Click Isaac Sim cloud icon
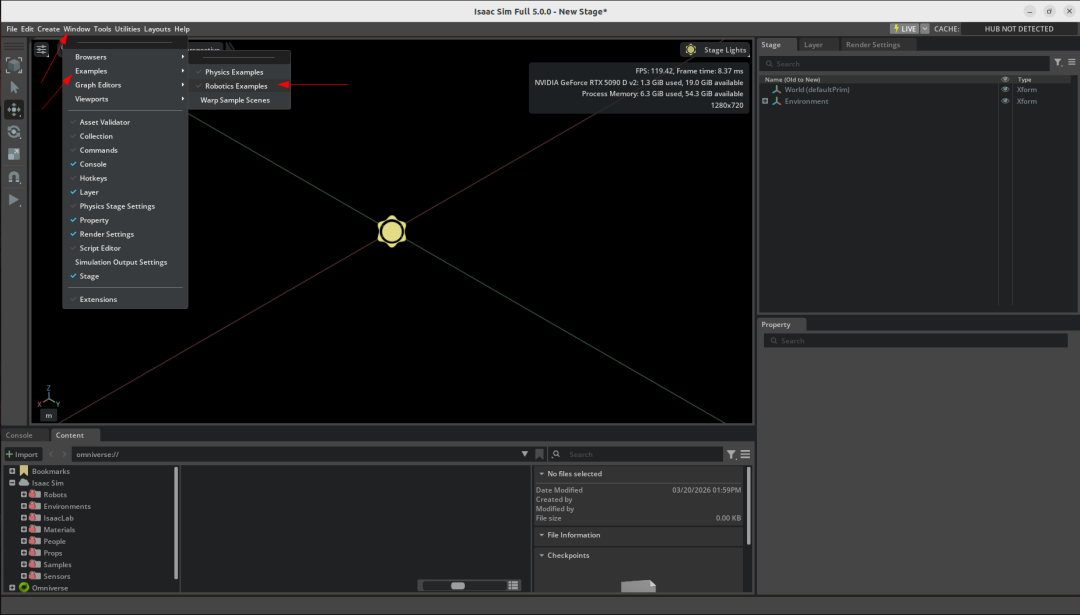The height and width of the screenshot is (615, 1080). coord(24,483)
